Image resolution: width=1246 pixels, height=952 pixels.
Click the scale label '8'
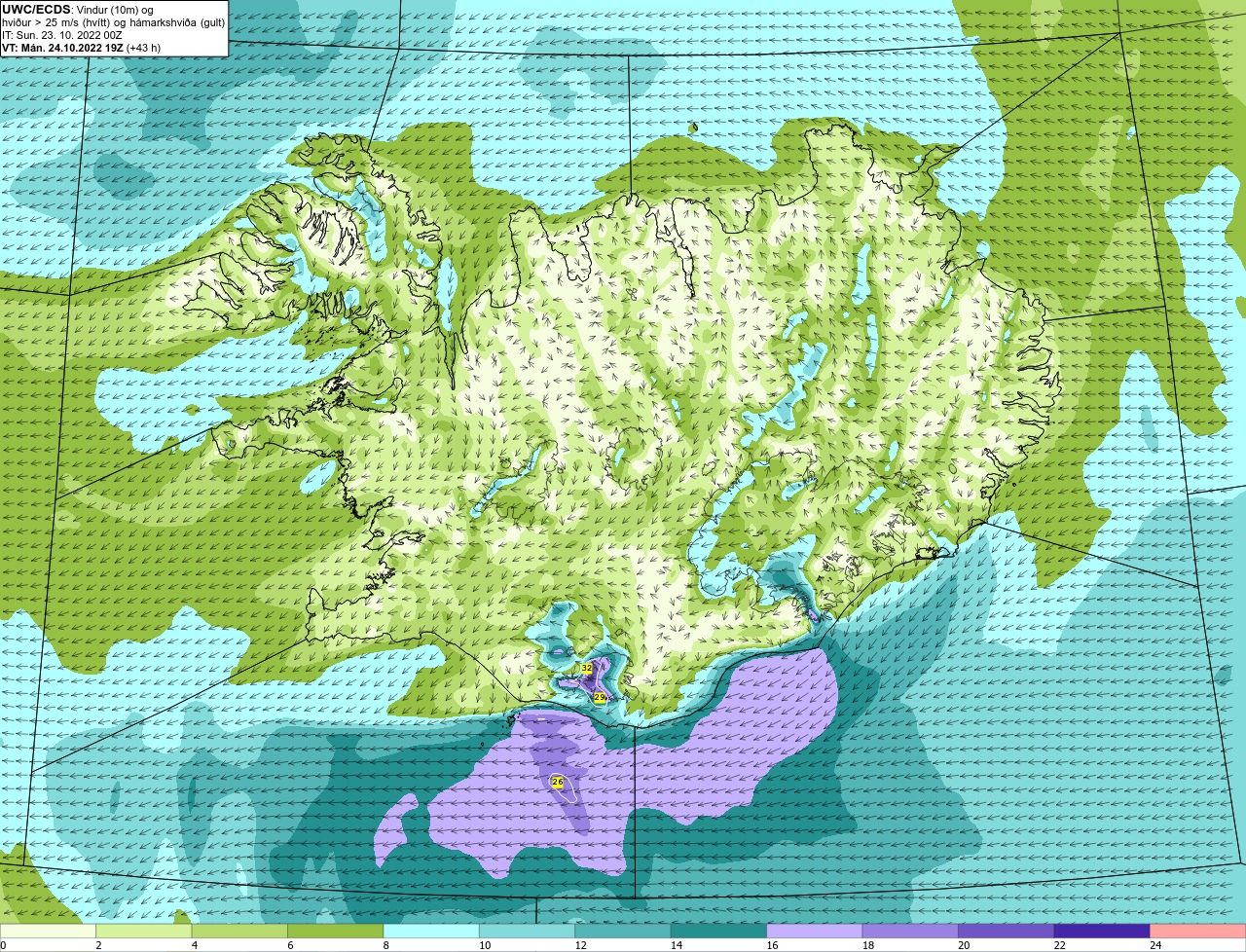(385, 945)
